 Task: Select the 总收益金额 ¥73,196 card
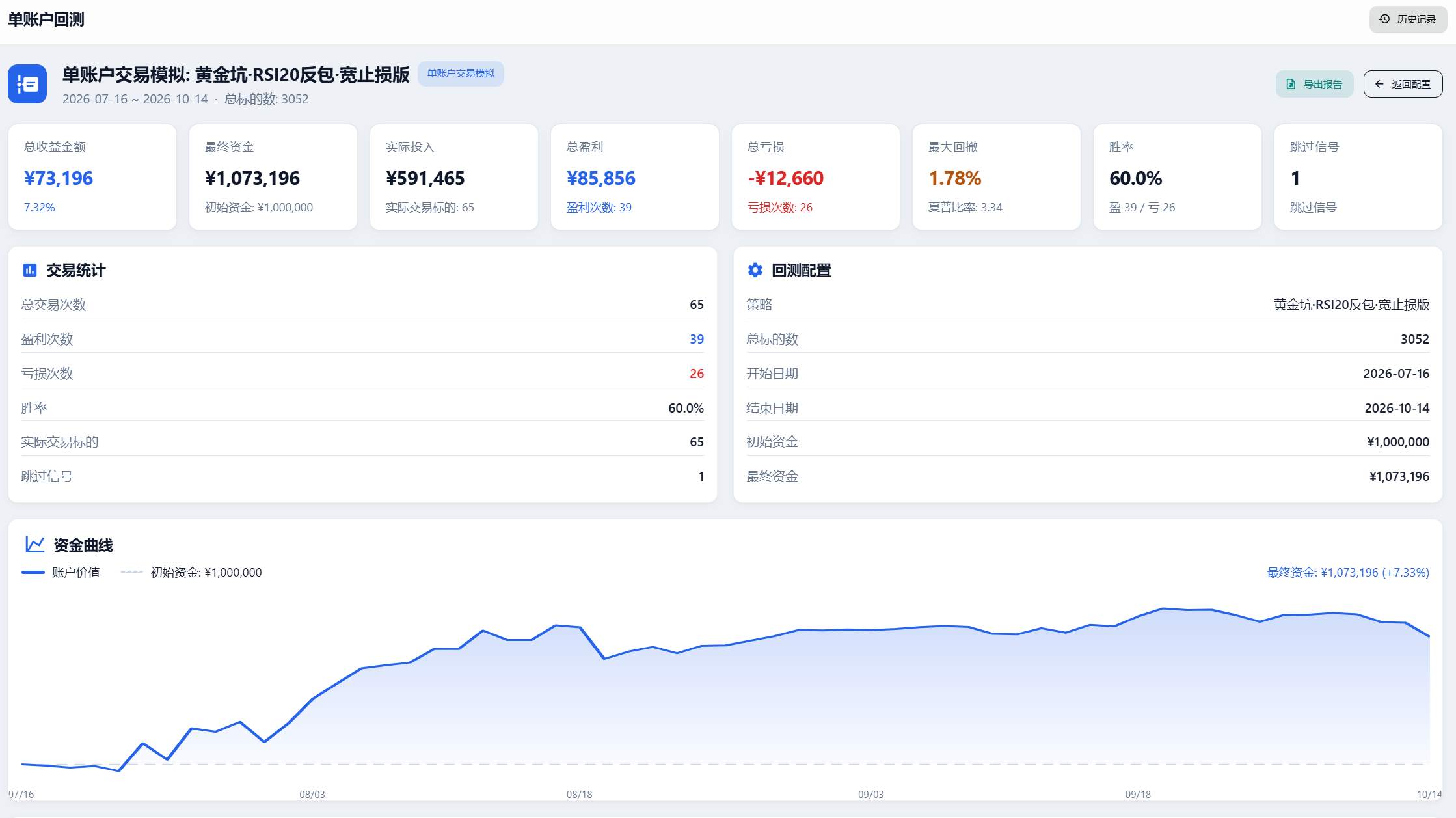coord(92,177)
